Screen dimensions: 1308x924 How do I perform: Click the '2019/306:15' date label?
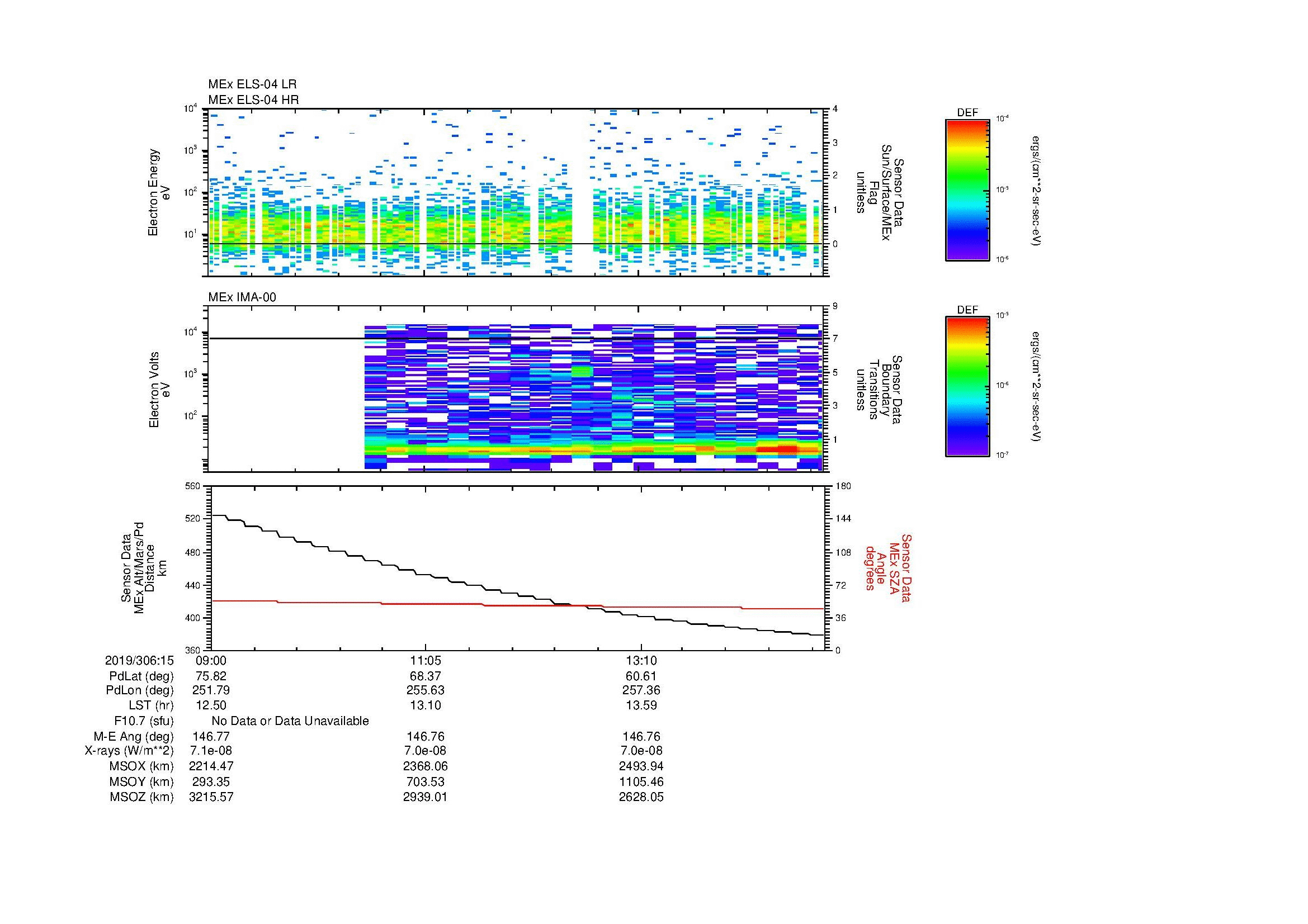[139, 661]
